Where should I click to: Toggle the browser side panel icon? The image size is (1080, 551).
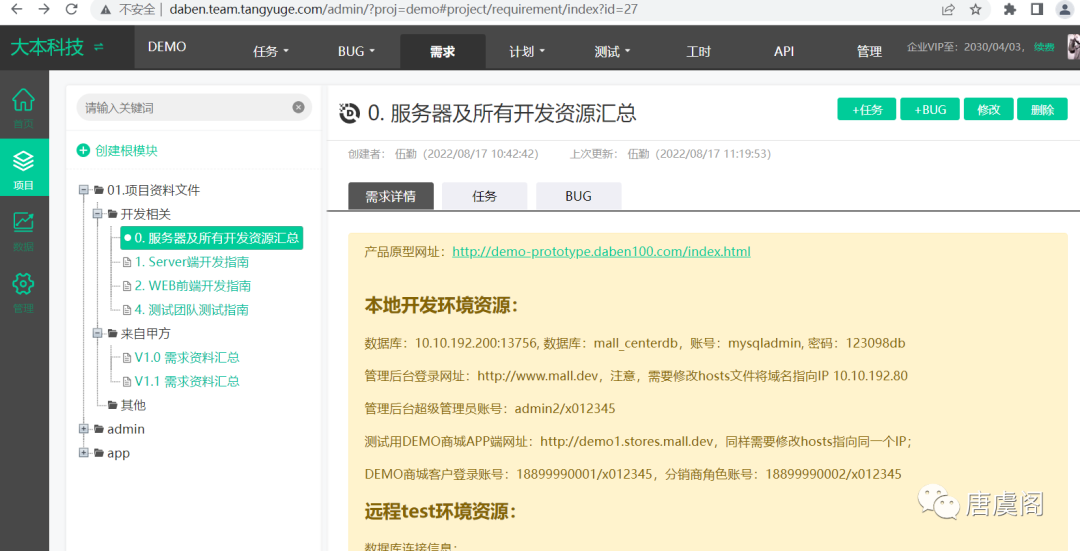tap(1037, 9)
